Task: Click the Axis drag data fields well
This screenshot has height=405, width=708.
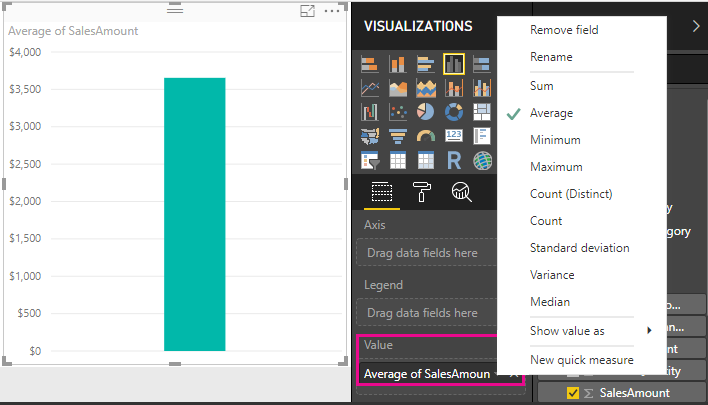Action: [426, 253]
